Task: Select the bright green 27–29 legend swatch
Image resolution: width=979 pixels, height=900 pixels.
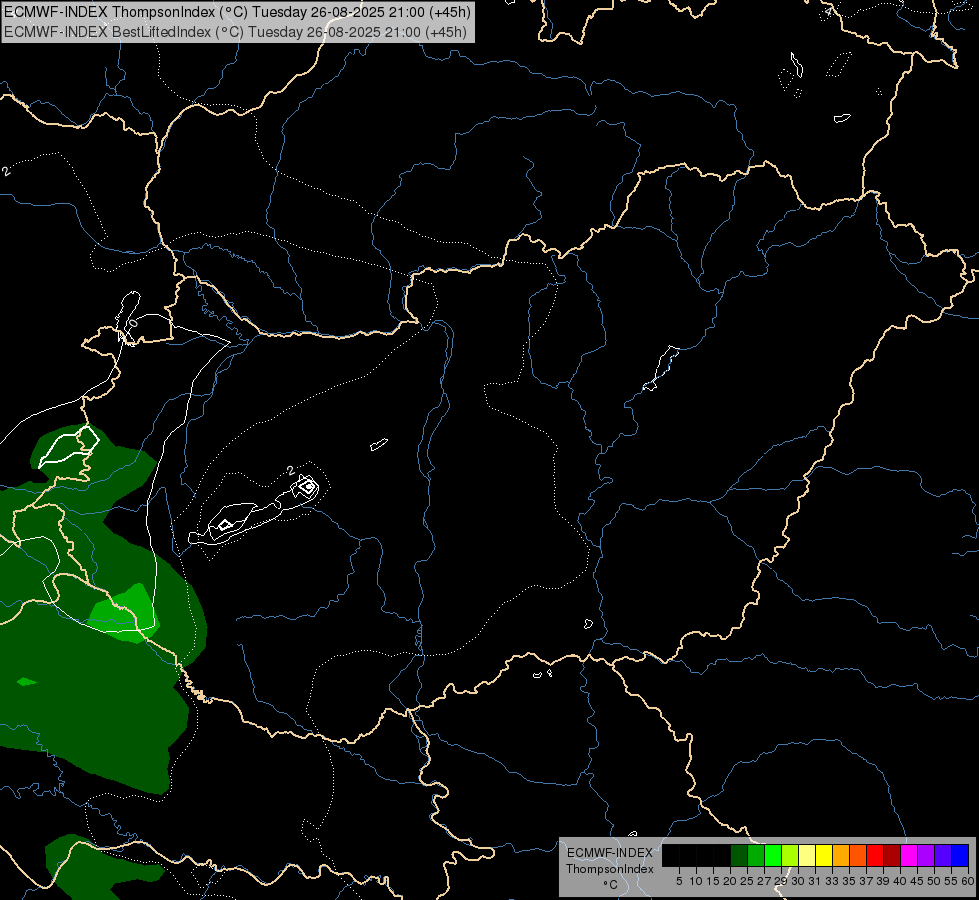Action: click(773, 856)
